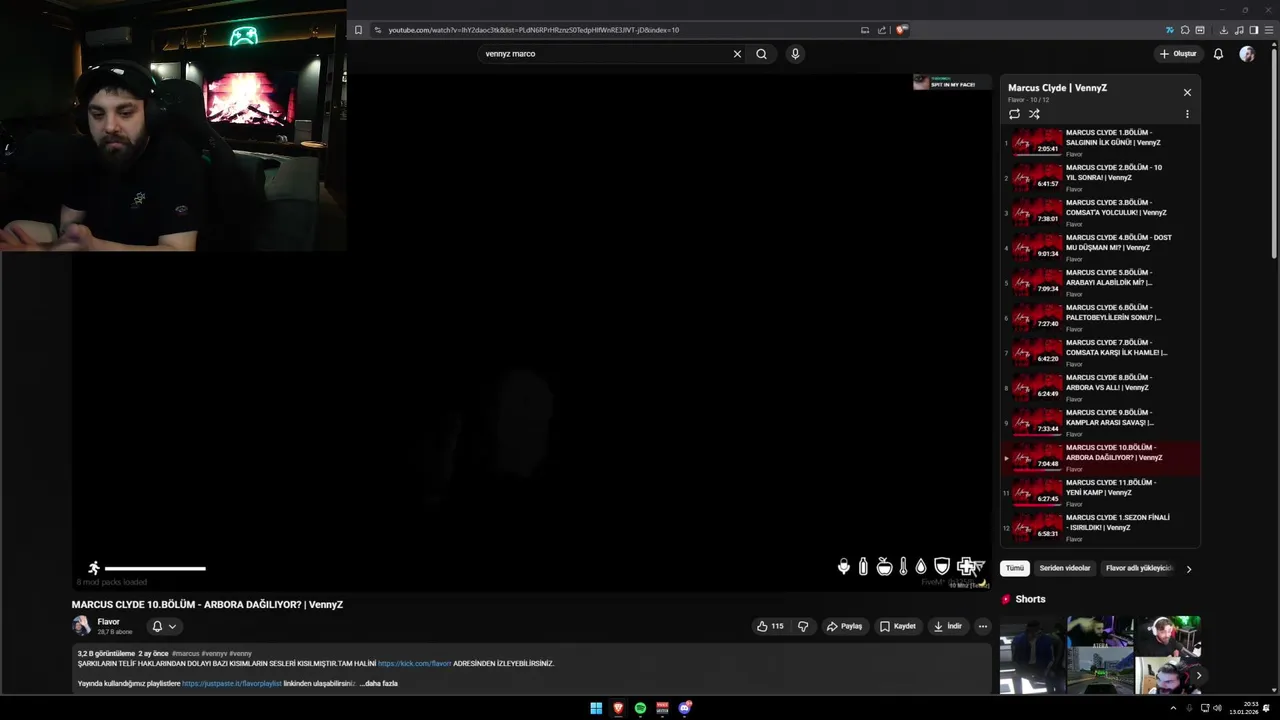Click the Oluştur button
This screenshot has height=720, width=1280.
click(x=1178, y=54)
